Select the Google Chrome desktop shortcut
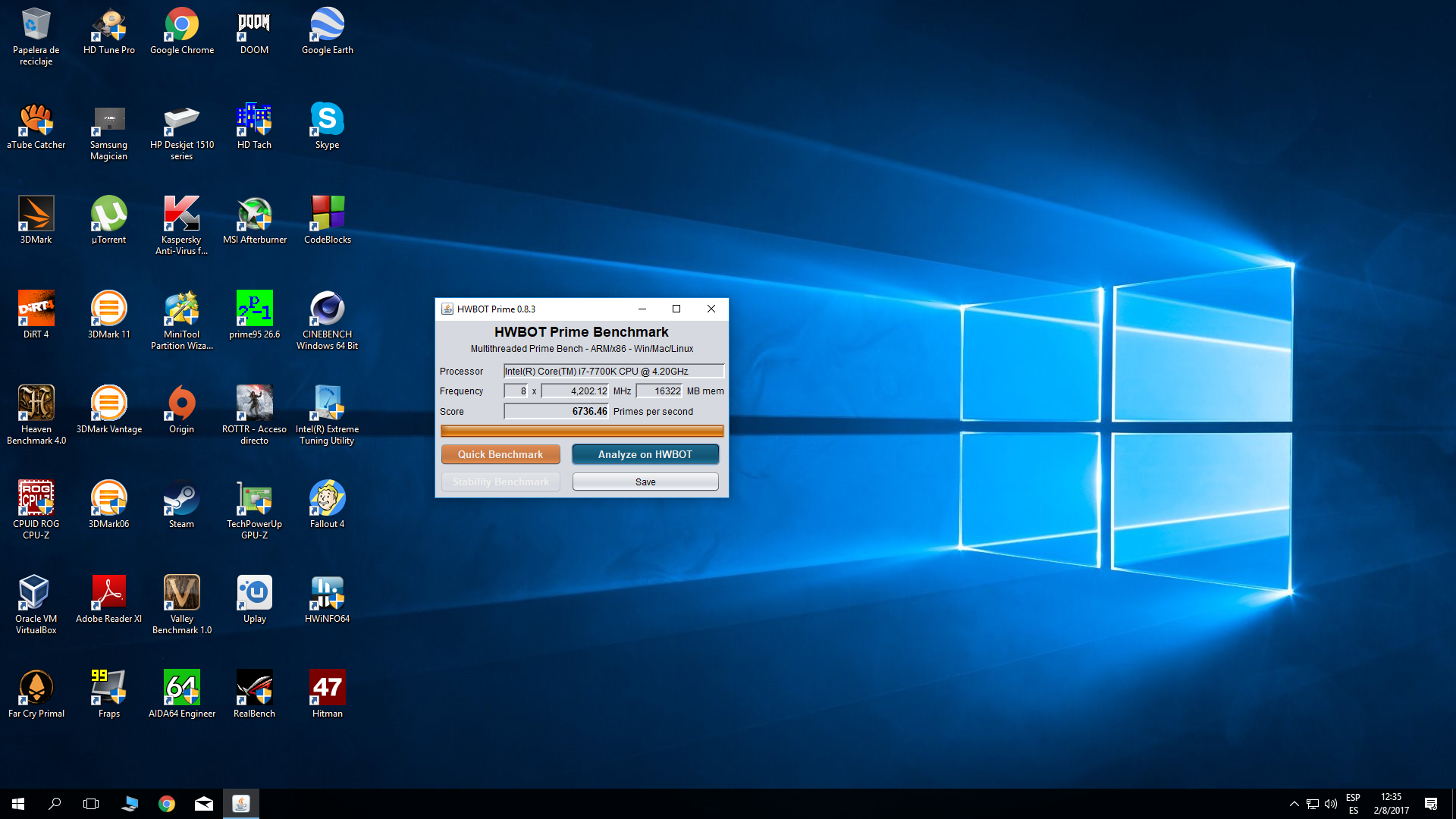The image size is (1456, 819). (x=182, y=31)
